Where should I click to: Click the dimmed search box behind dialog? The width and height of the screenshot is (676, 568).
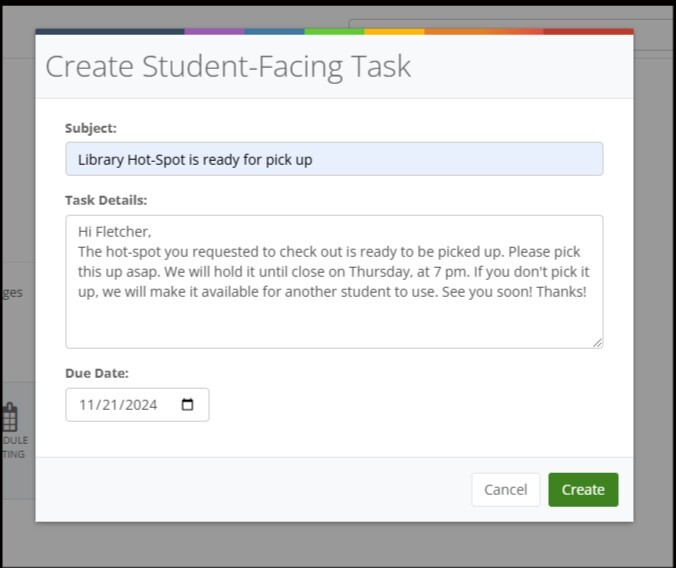[654, 34]
